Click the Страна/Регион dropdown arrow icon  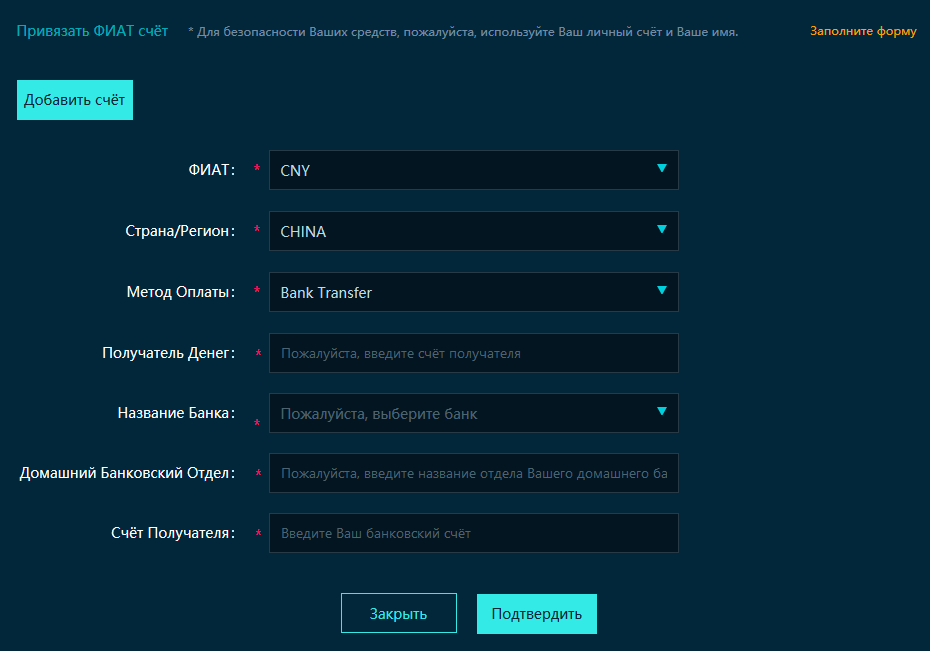[661, 229]
